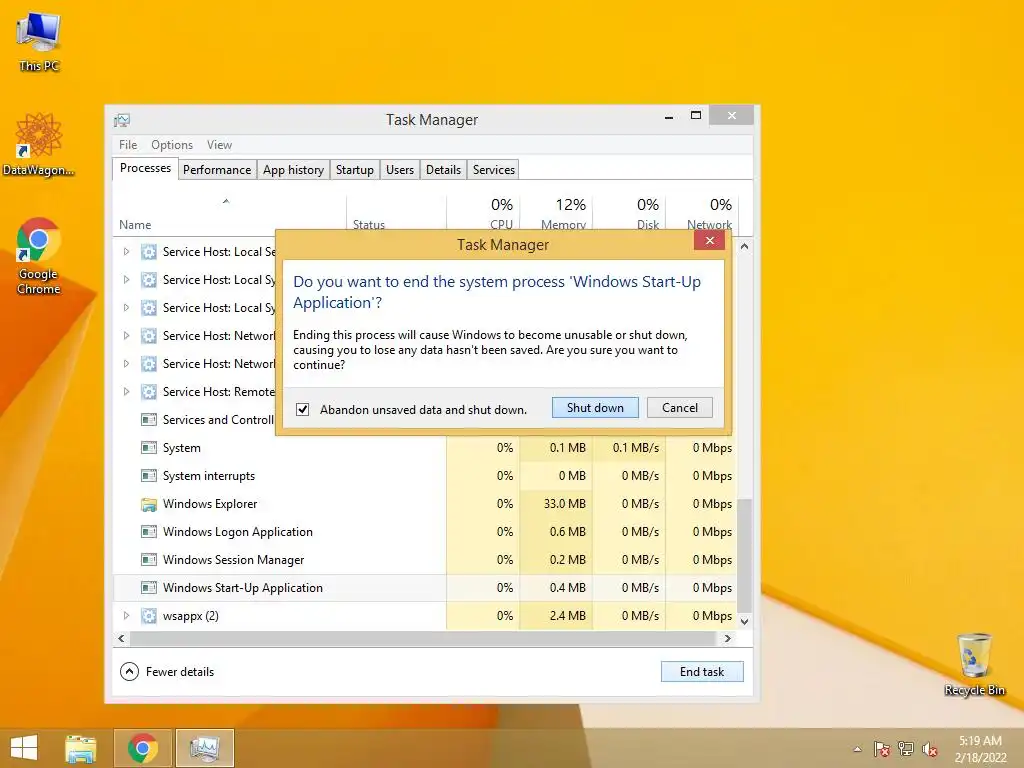Switch to Users tab
Viewport: 1024px width, 768px height.
tap(400, 170)
